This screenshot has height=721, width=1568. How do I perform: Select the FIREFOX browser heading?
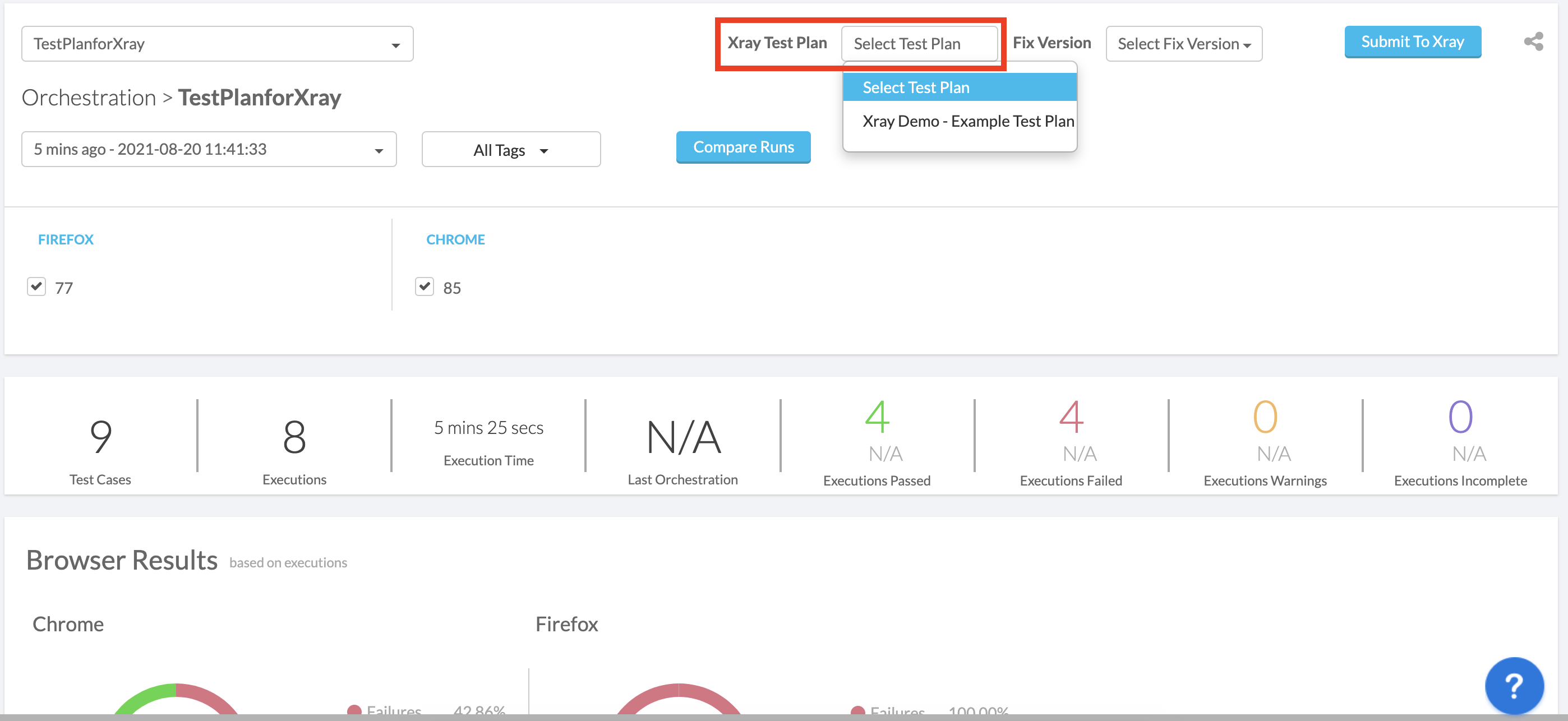coord(66,240)
